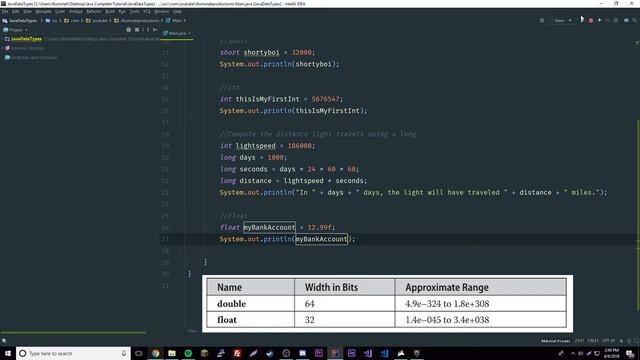Click line number 27 in gutter

point(165,239)
